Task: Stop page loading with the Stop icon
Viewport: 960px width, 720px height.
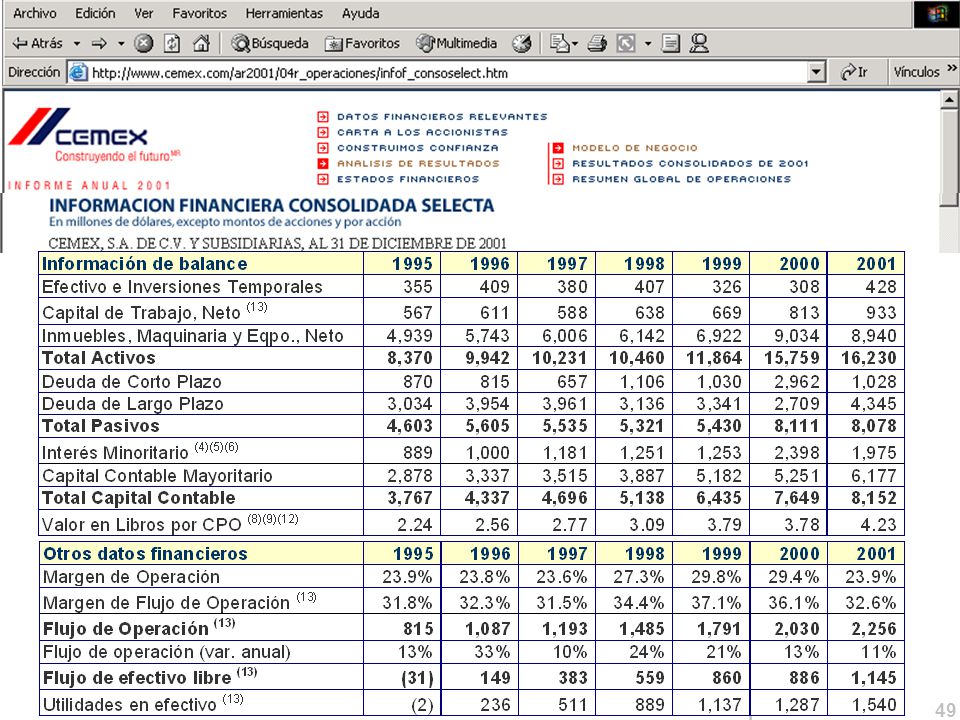Action: tap(143, 43)
